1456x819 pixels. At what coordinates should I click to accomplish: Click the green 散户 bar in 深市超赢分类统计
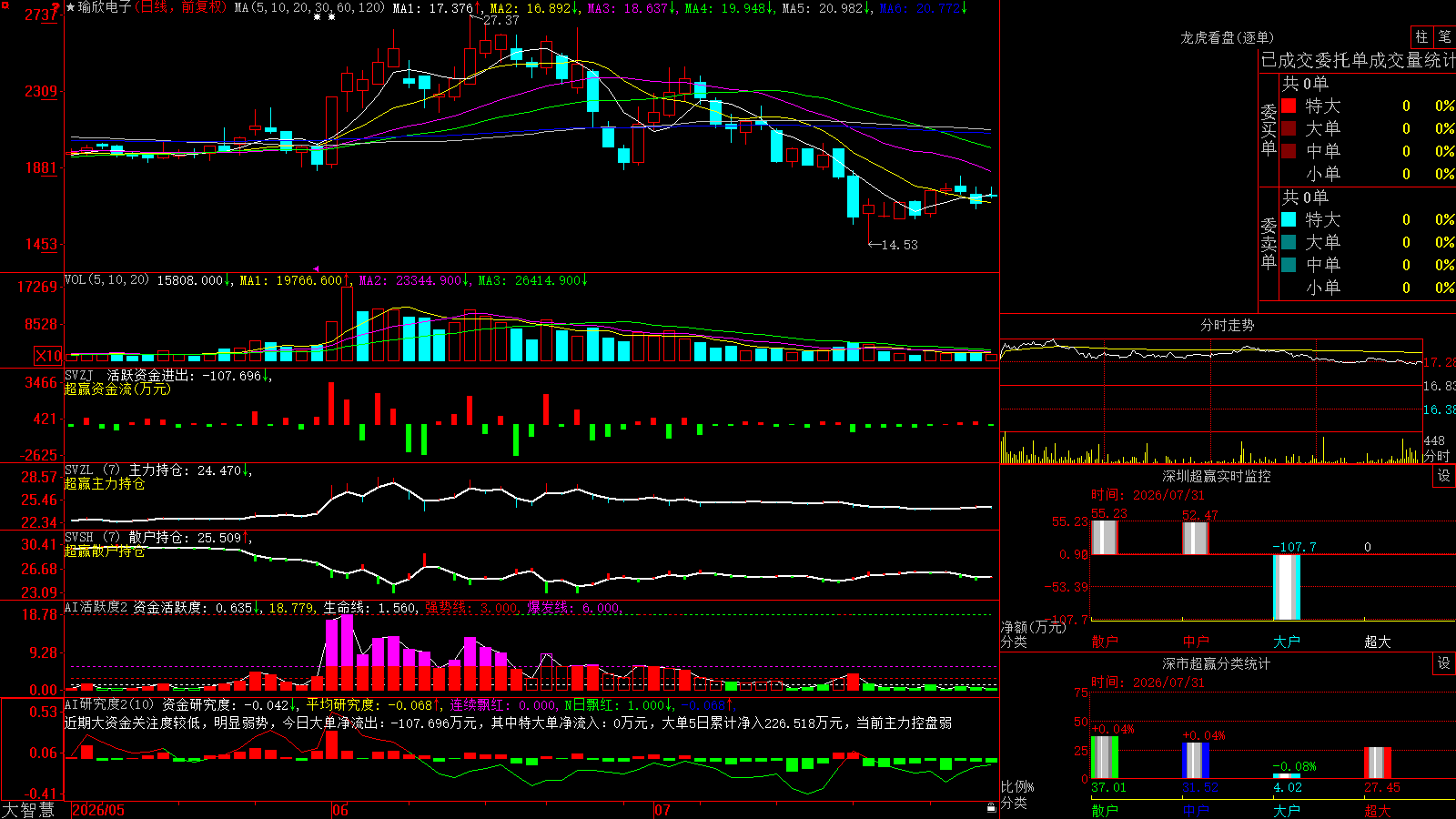click(1105, 757)
